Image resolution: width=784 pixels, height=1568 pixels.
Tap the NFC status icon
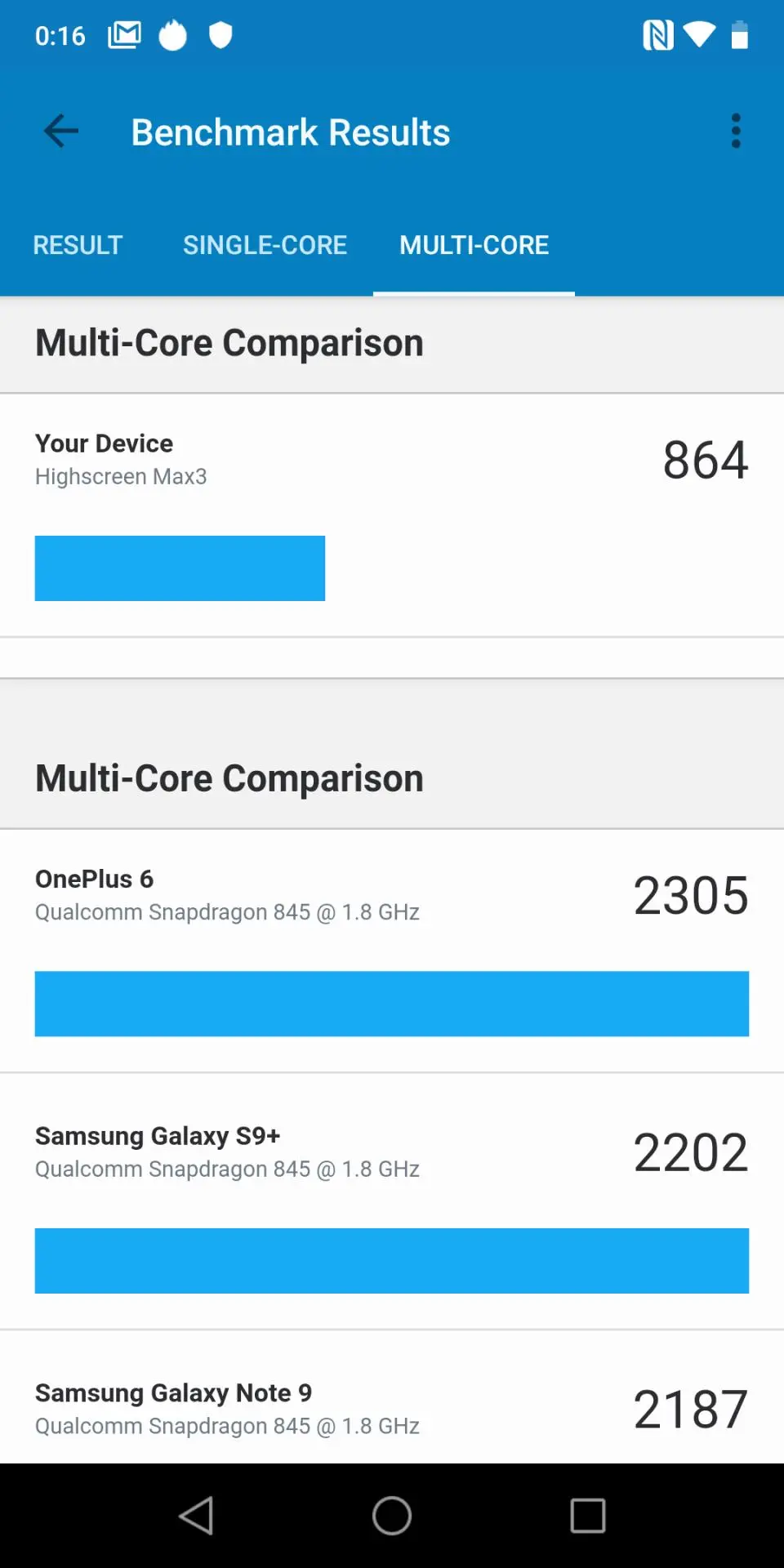click(658, 35)
